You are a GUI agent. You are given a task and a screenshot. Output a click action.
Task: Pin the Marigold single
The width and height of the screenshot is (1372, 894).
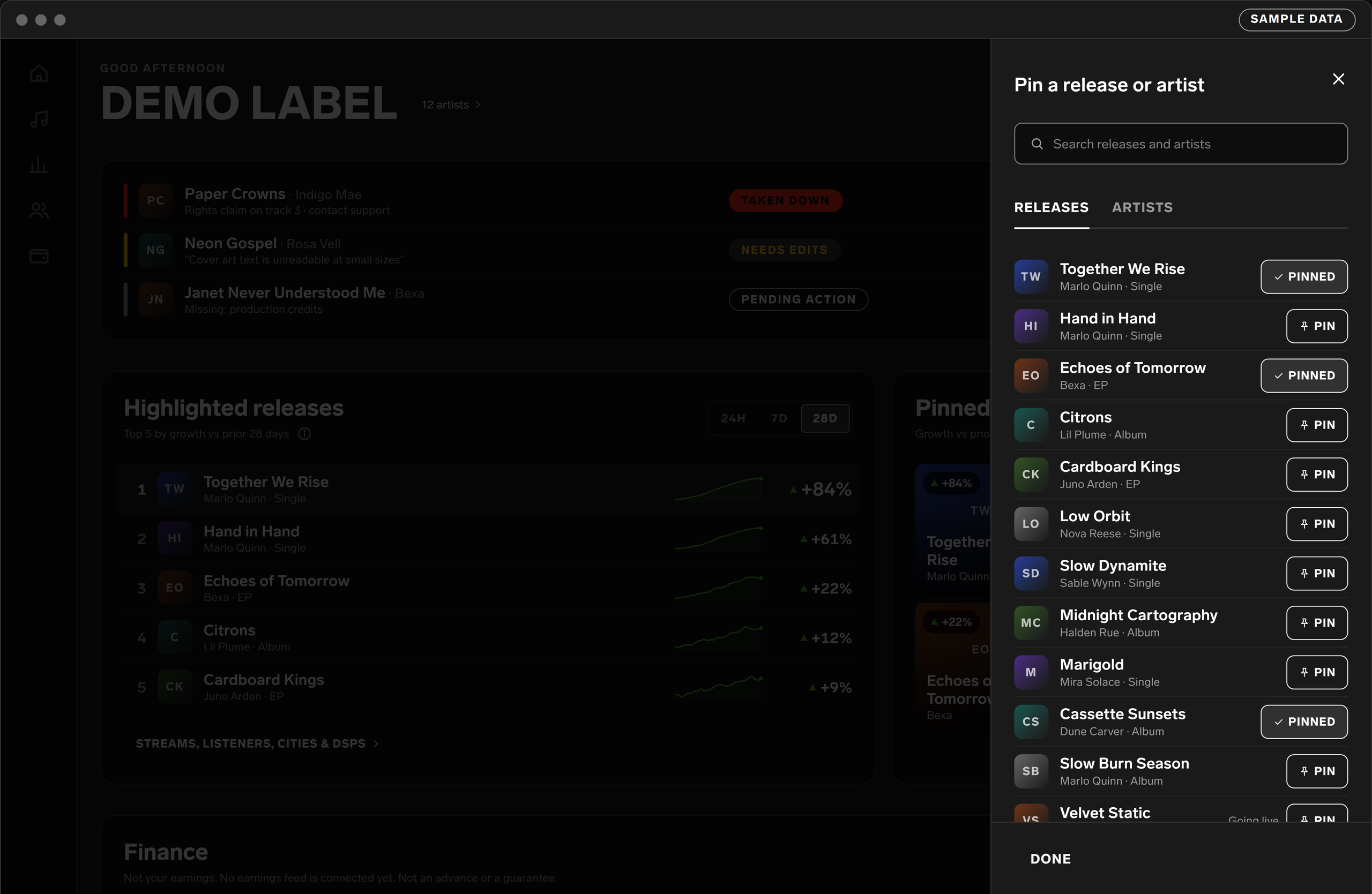pyautogui.click(x=1317, y=672)
